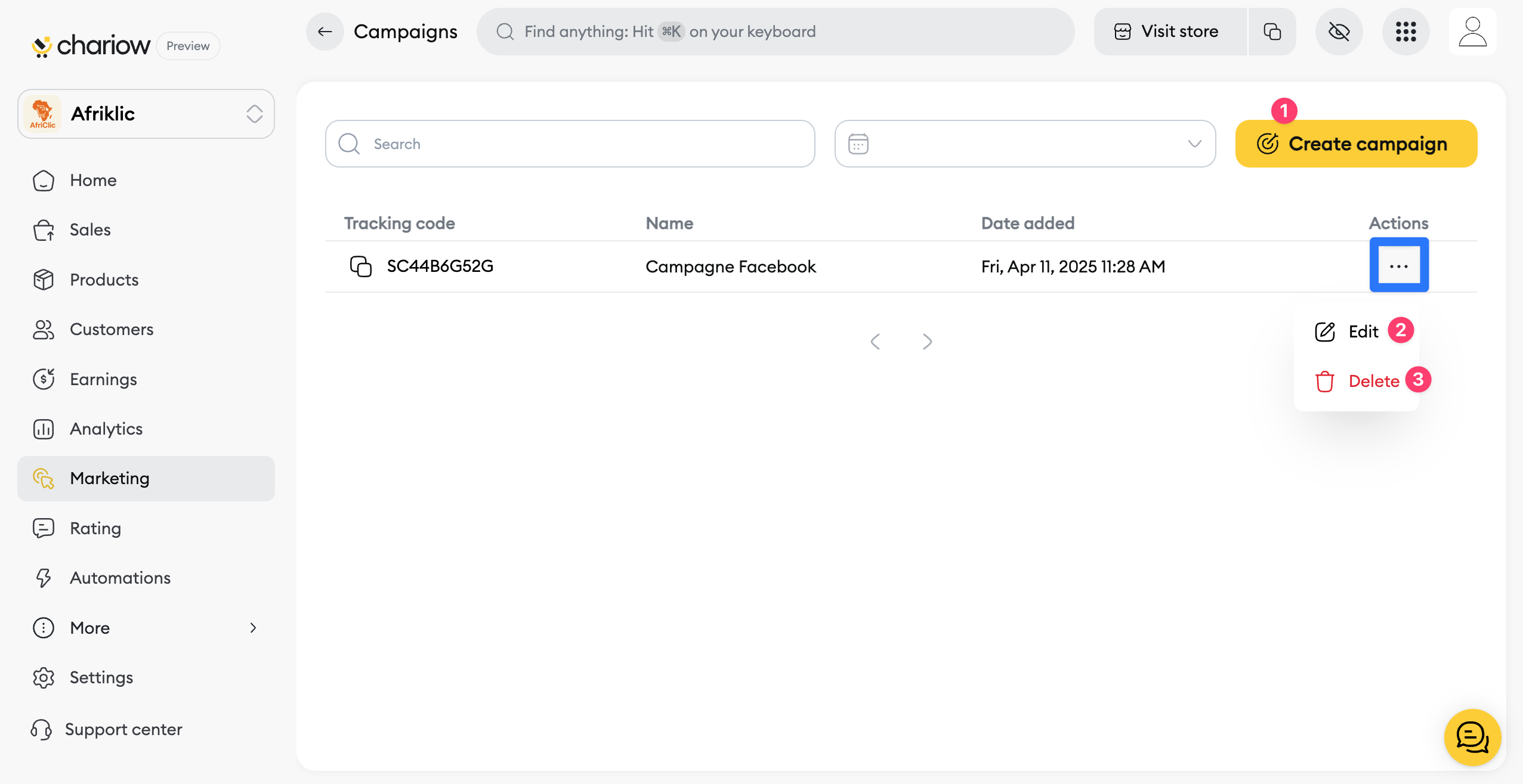The width and height of the screenshot is (1523, 784).
Task: Click the user profile avatar
Action: click(1472, 32)
